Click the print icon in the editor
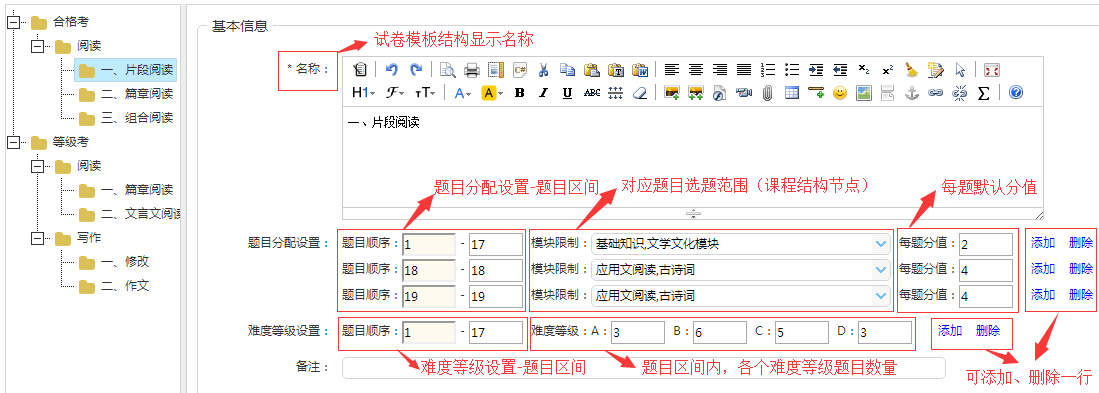This screenshot has width=1099, height=393. (472, 69)
